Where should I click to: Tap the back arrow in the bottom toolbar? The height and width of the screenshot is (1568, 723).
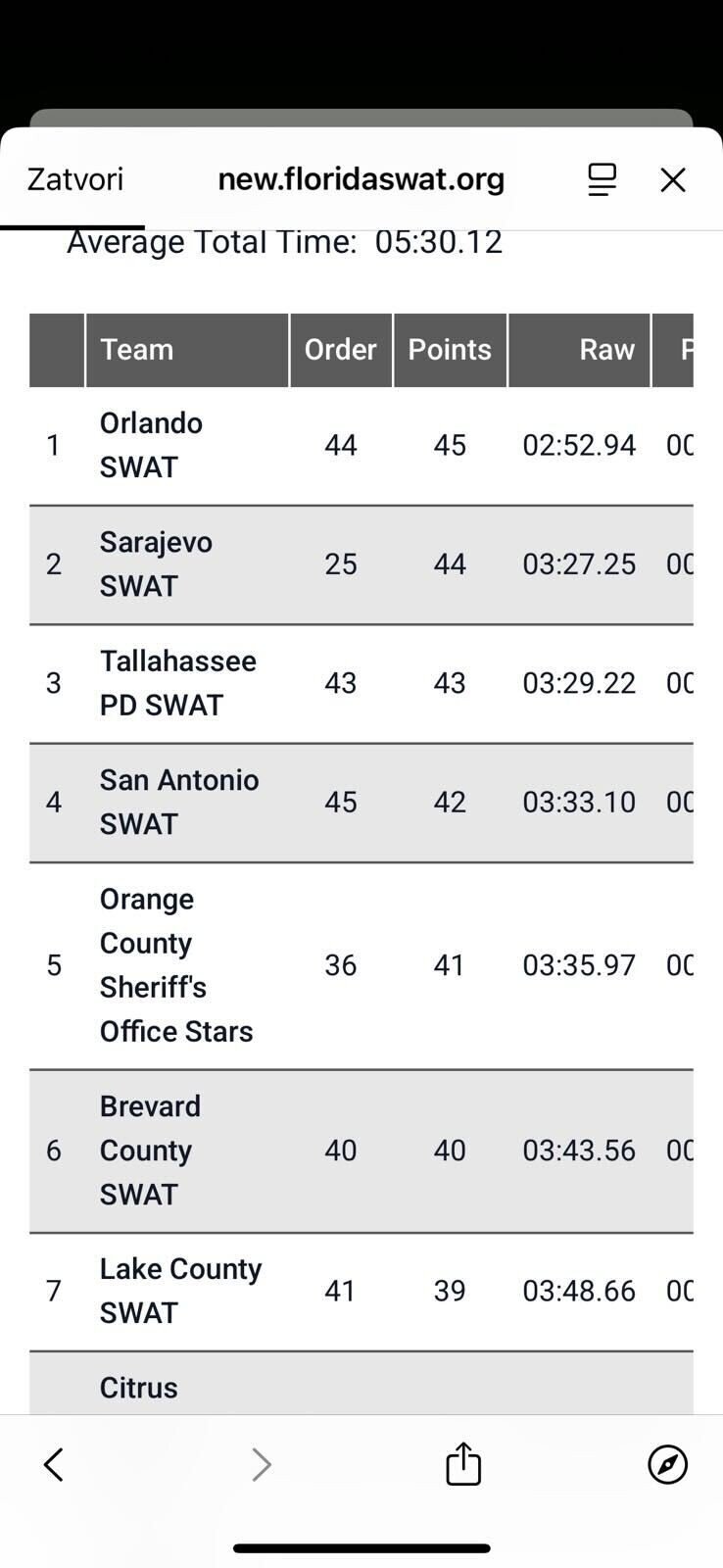click(54, 1465)
